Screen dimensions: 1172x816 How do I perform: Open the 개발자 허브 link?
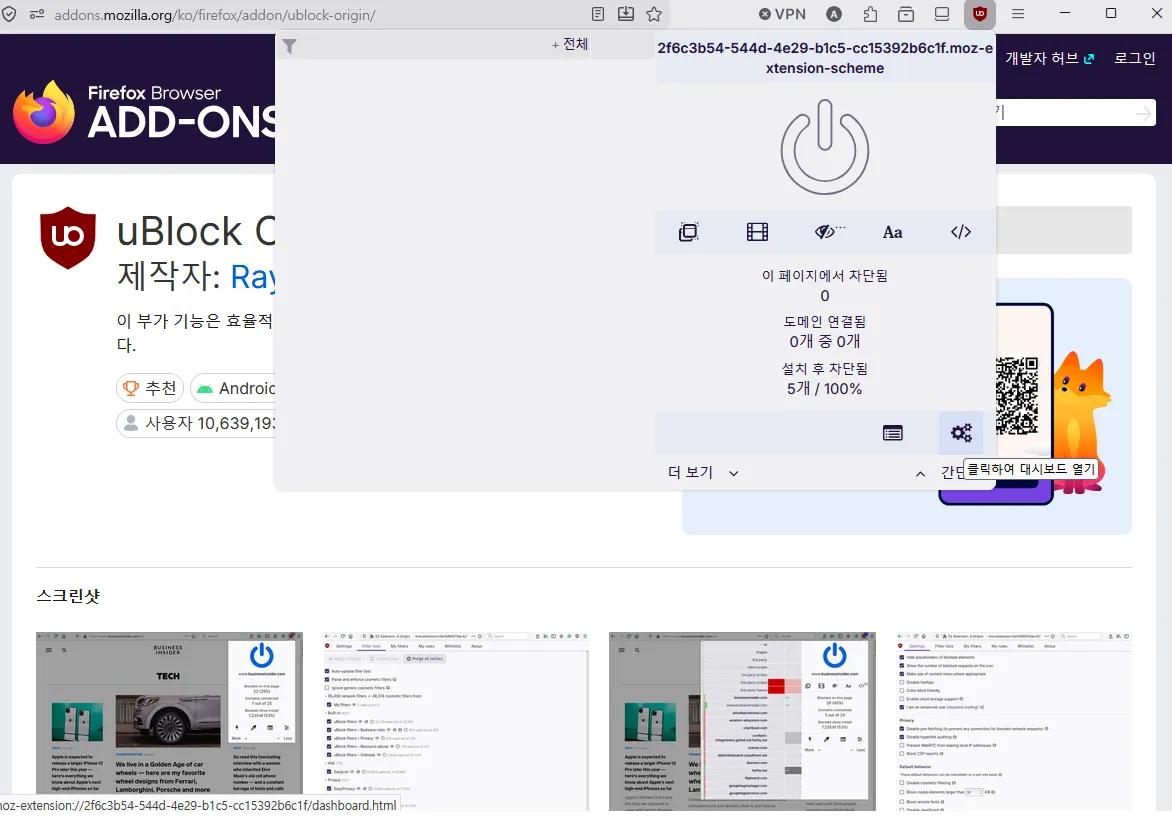[x=1049, y=58]
